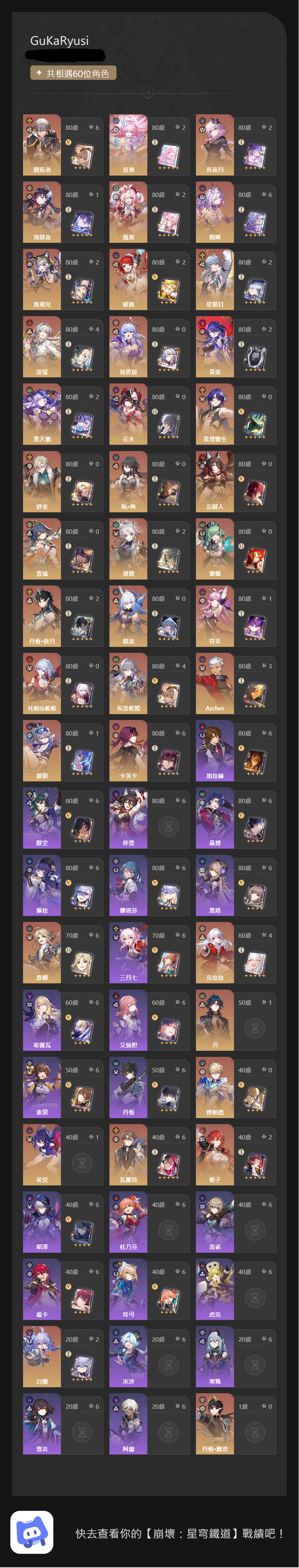
Task: Open the 開拓者 character portrait
Action: [x=42, y=145]
